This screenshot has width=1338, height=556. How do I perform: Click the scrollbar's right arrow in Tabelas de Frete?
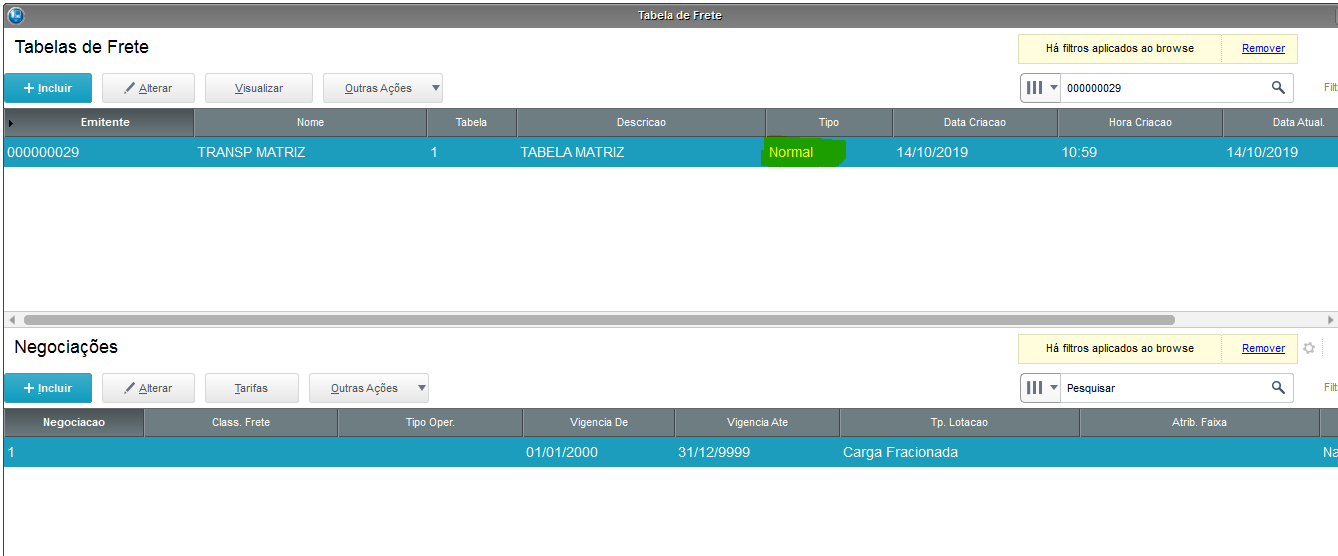click(1330, 320)
